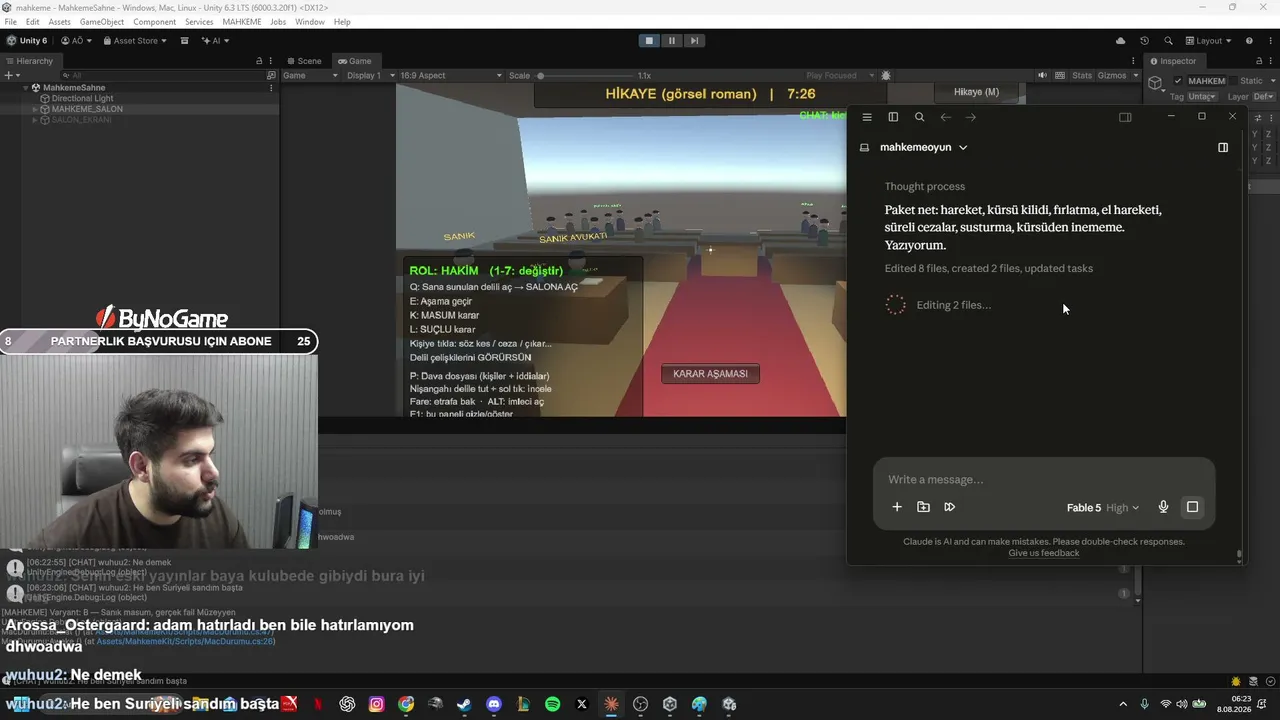Open the package store box icon
This screenshot has width=1280, height=720.
point(185,41)
